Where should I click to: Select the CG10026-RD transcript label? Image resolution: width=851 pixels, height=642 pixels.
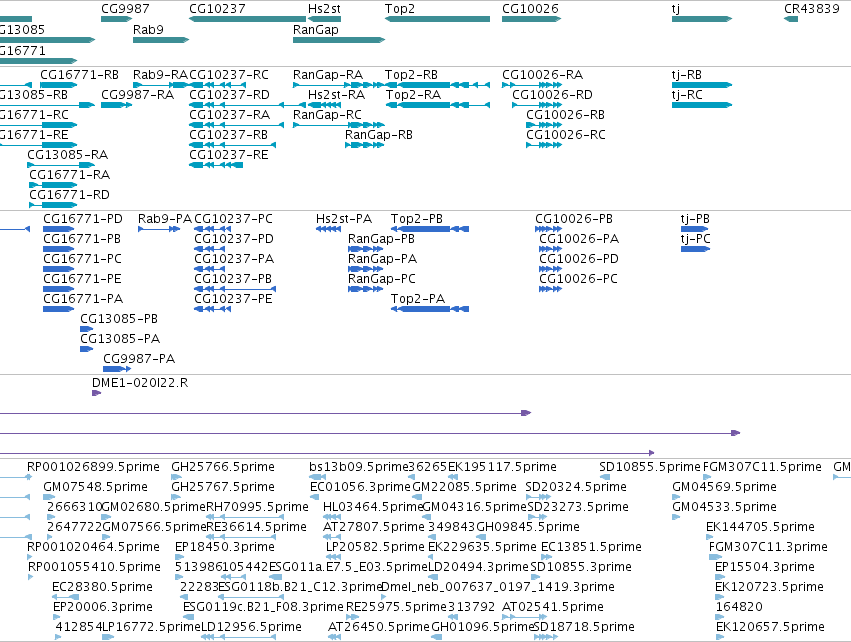pyautogui.click(x=552, y=94)
